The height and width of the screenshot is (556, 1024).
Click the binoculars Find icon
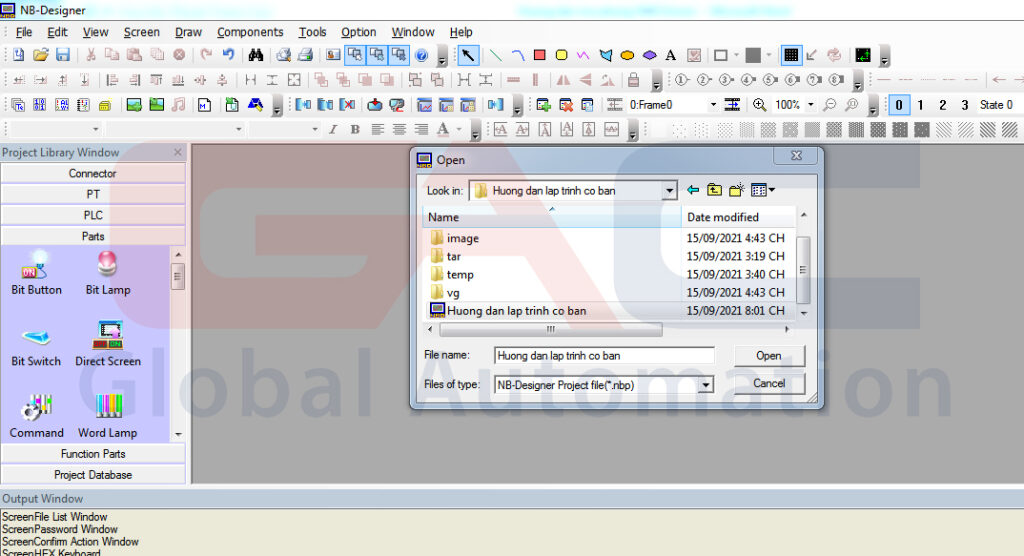tap(255, 55)
